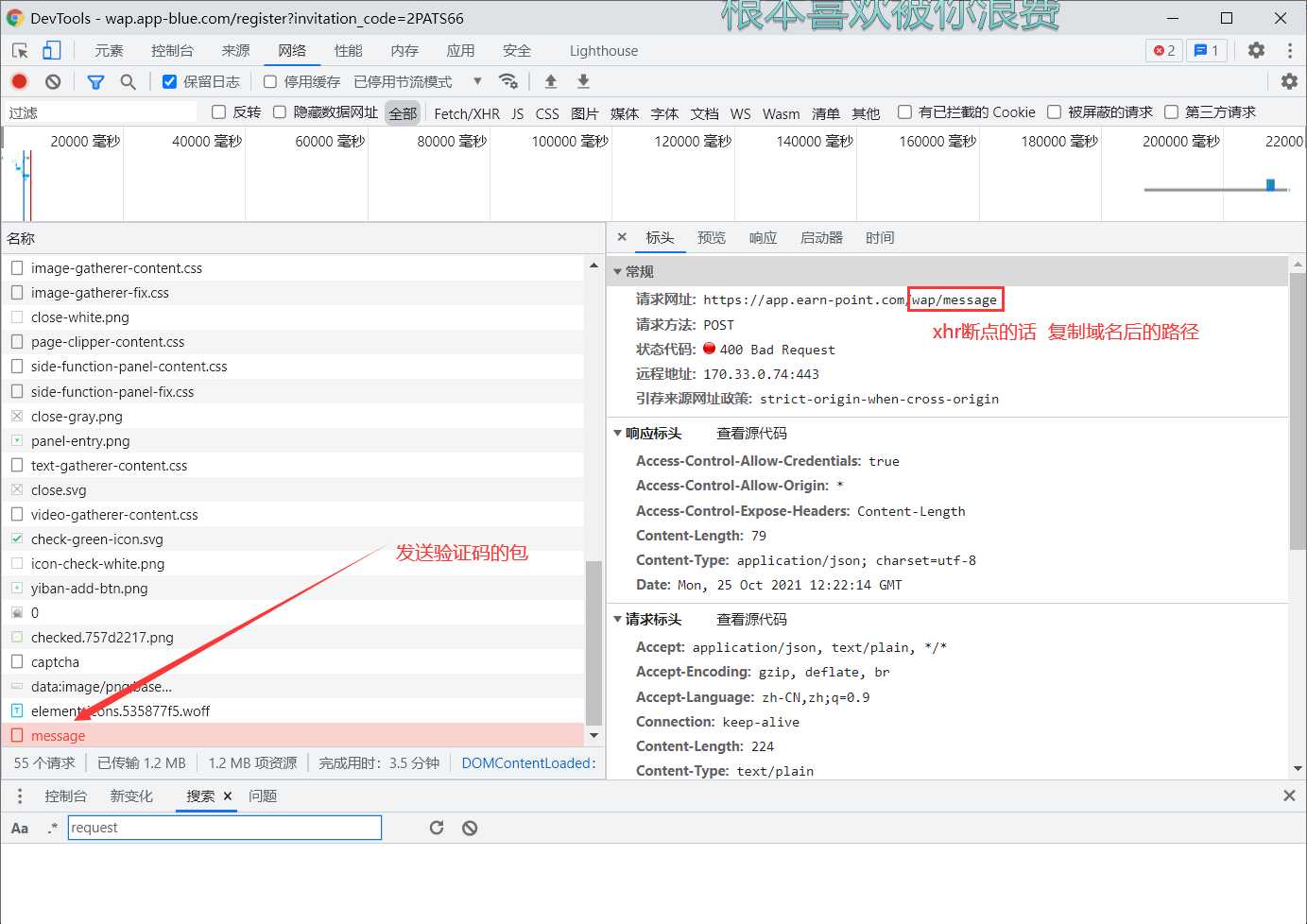The width and height of the screenshot is (1307, 924).
Task: Open the network search magnifier icon
Action: 128,82
